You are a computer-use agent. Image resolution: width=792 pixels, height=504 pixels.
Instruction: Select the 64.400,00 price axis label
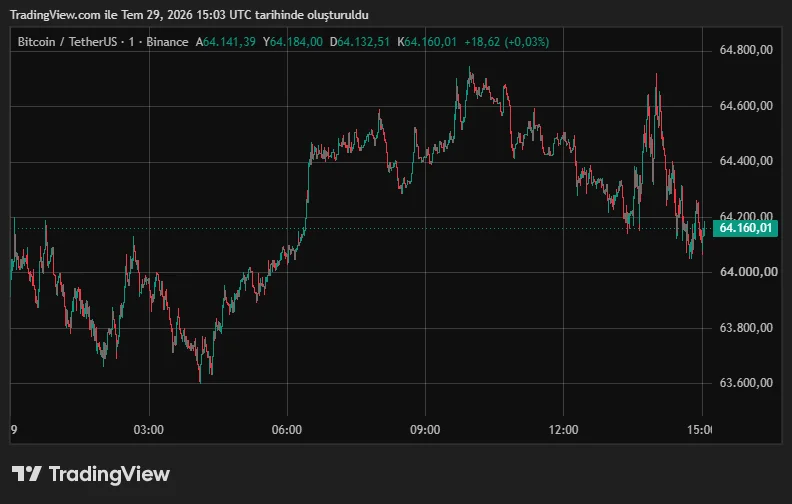(x=746, y=161)
